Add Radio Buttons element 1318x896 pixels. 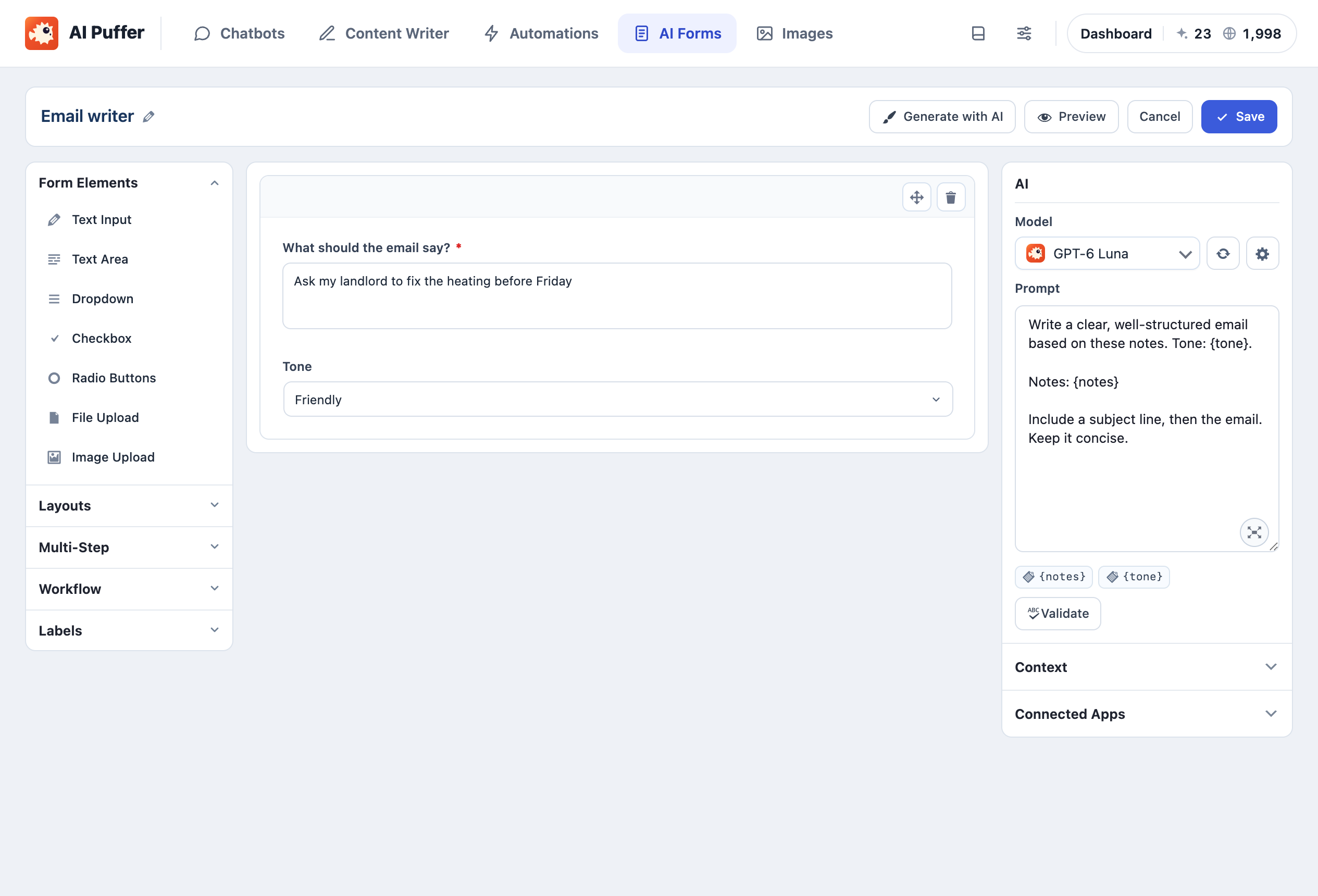click(129, 378)
